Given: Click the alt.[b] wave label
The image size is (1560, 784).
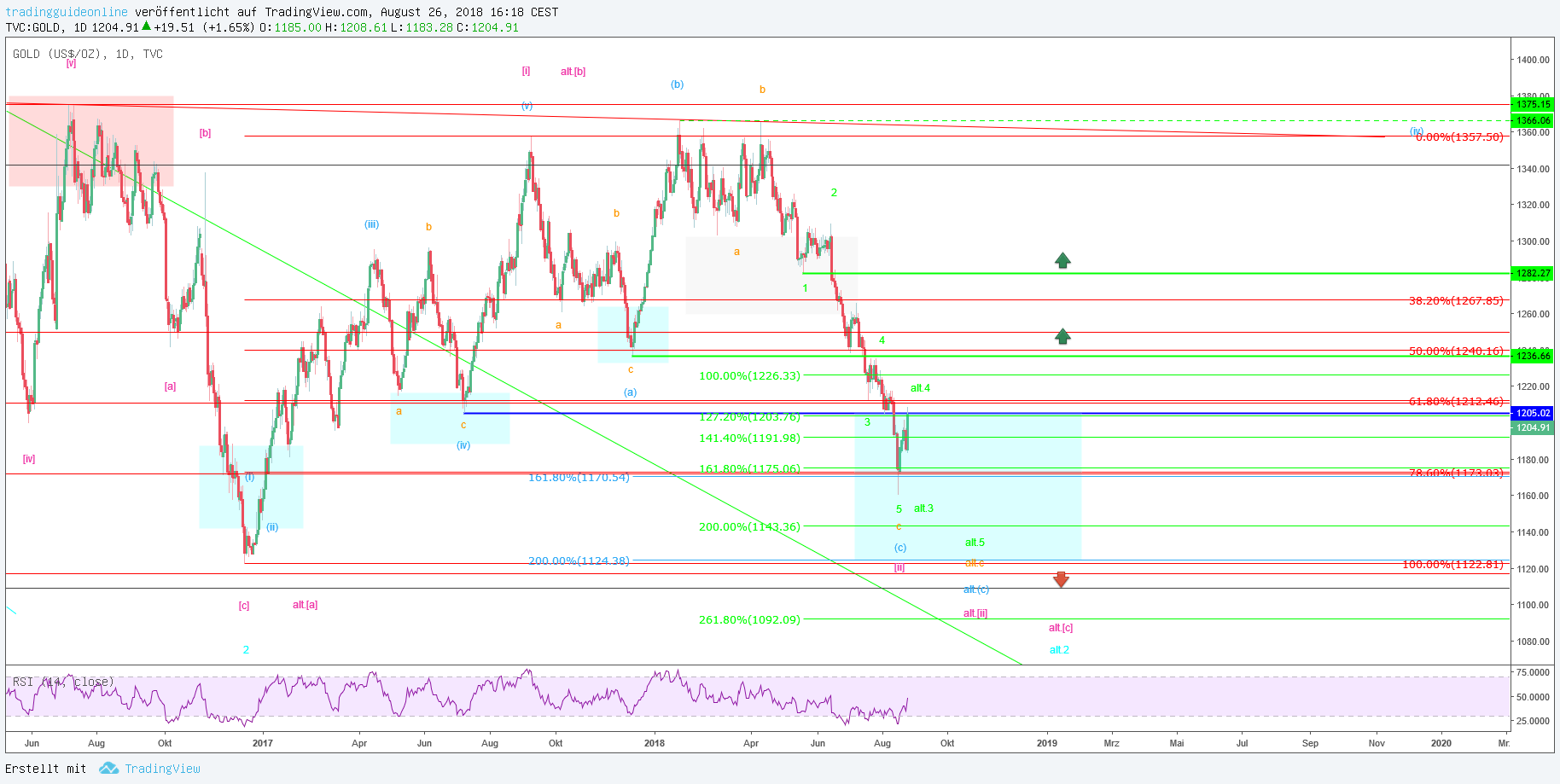Looking at the screenshot, I should (573, 72).
